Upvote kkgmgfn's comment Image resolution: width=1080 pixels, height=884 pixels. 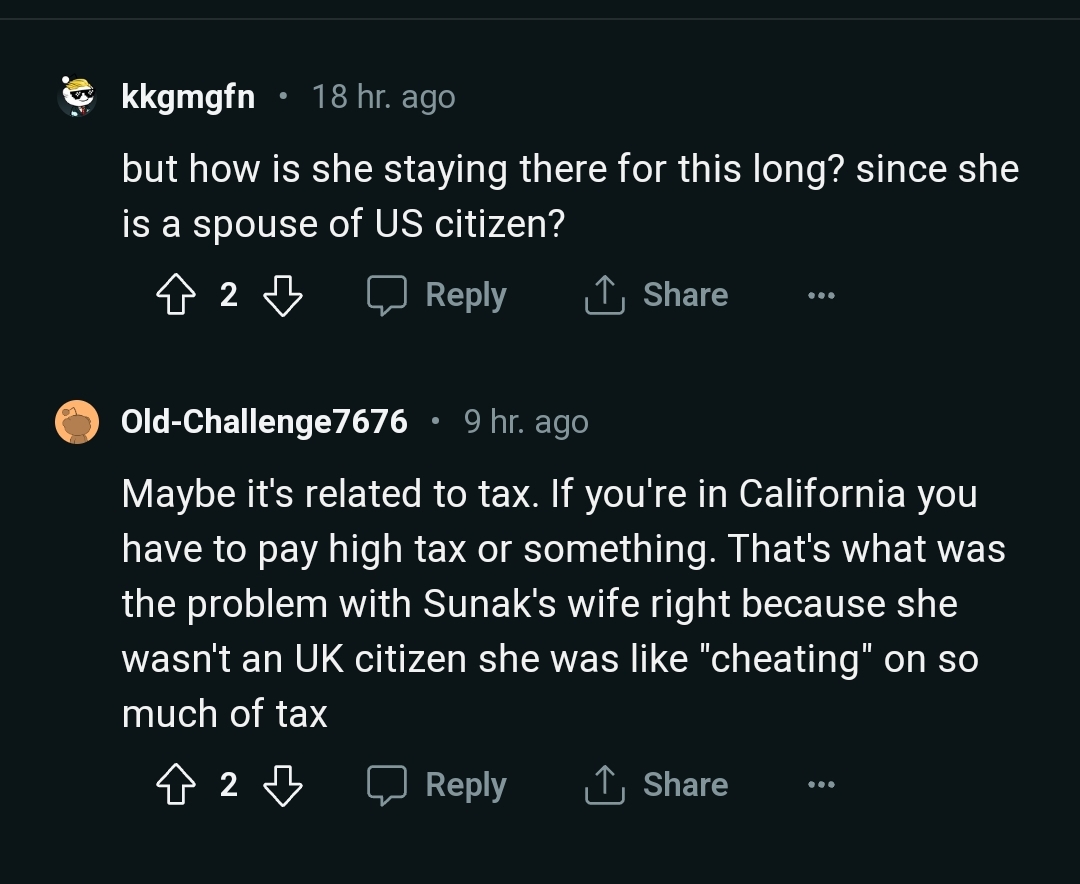click(x=175, y=296)
